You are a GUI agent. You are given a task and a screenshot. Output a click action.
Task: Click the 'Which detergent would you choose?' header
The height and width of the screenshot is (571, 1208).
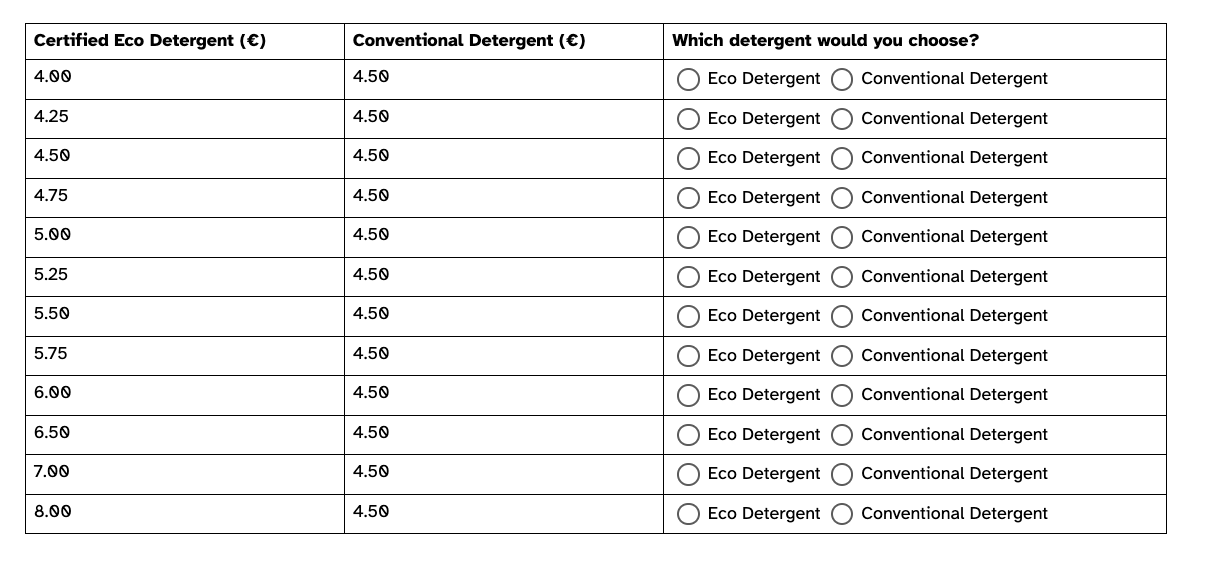pyautogui.click(x=825, y=41)
